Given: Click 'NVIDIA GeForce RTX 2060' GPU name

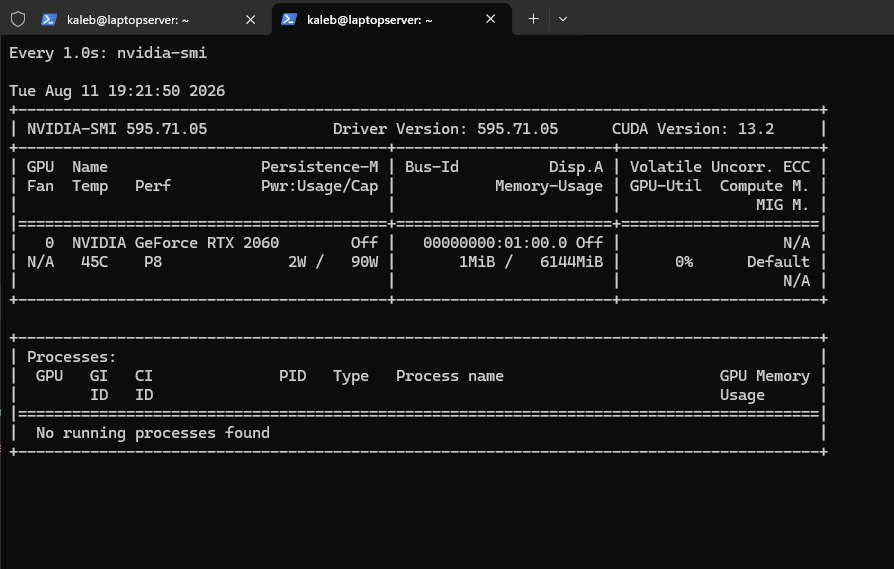Looking at the screenshot, I should click(176, 243).
